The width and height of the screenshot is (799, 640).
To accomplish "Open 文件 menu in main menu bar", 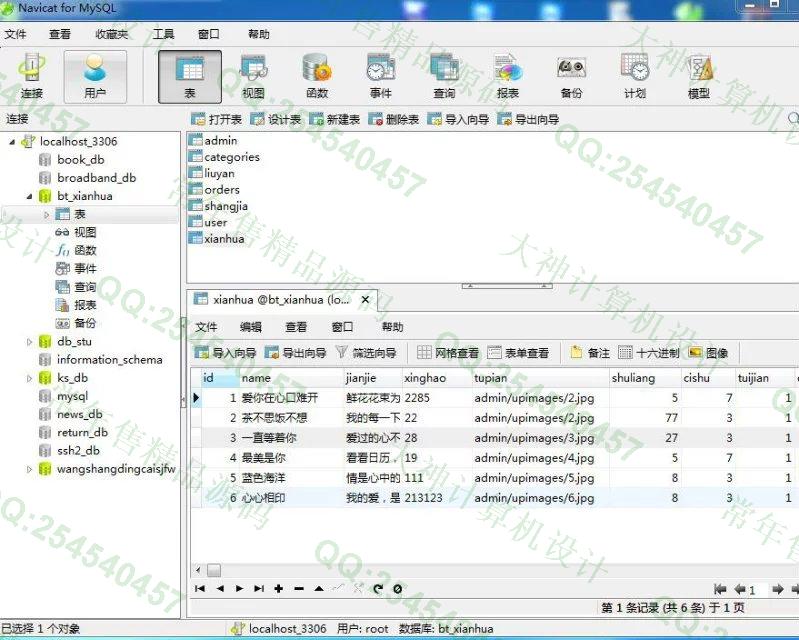I will click(x=15, y=34).
